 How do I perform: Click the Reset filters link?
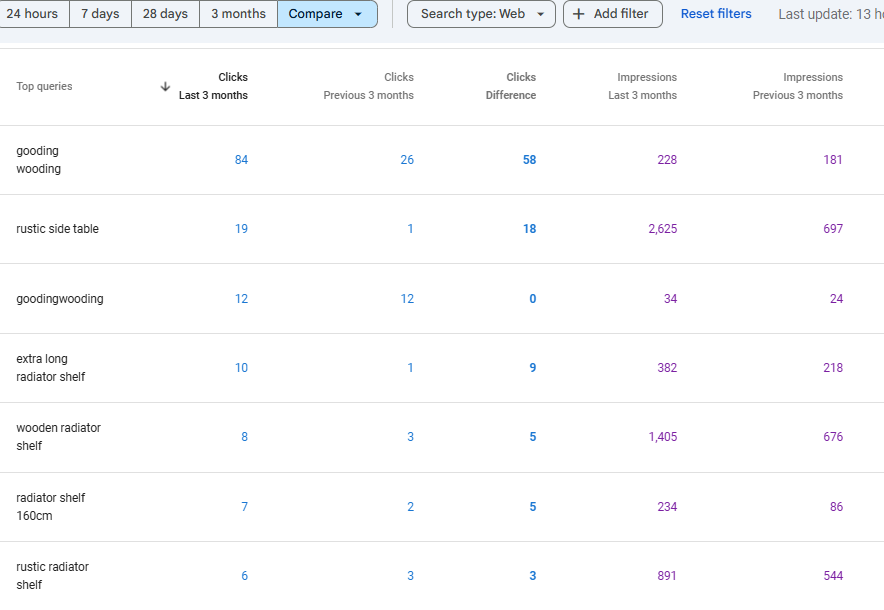716,14
